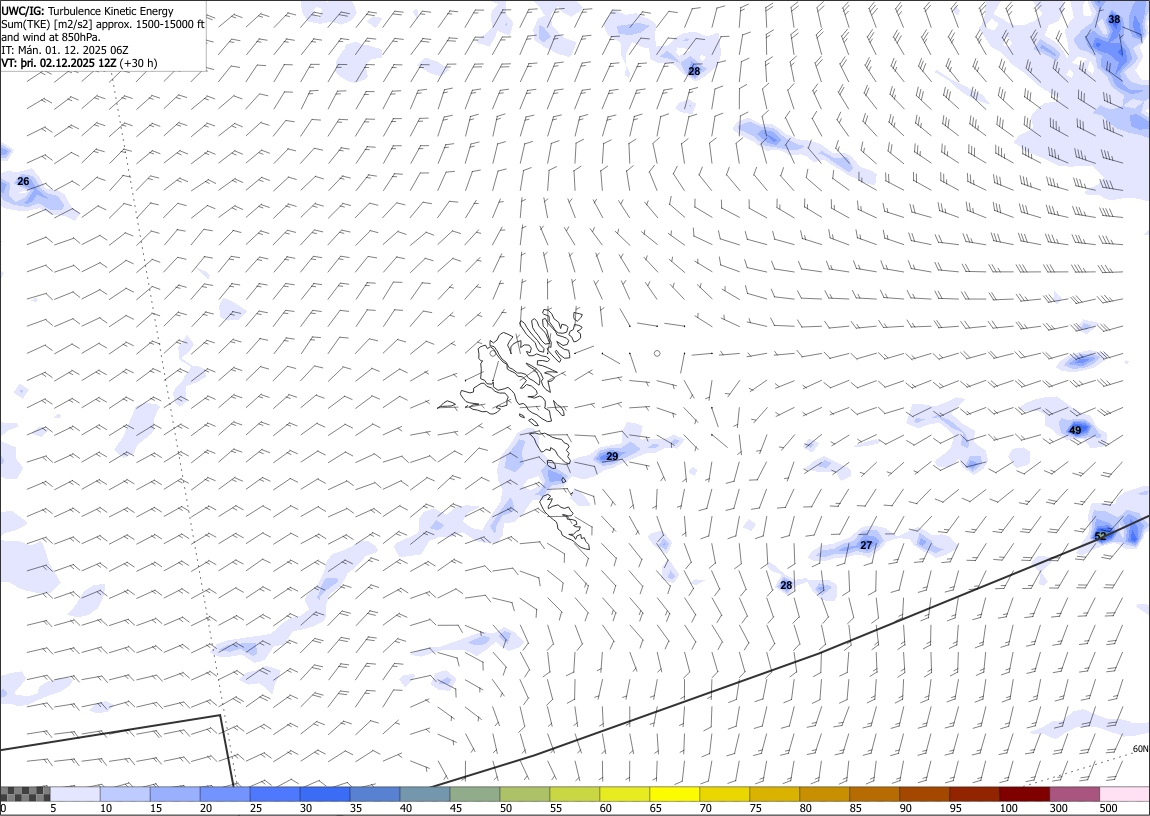Click the 45–50 sage green legend swatch
Viewport: 1150px width, 816px height.
pyautogui.click(x=475, y=794)
